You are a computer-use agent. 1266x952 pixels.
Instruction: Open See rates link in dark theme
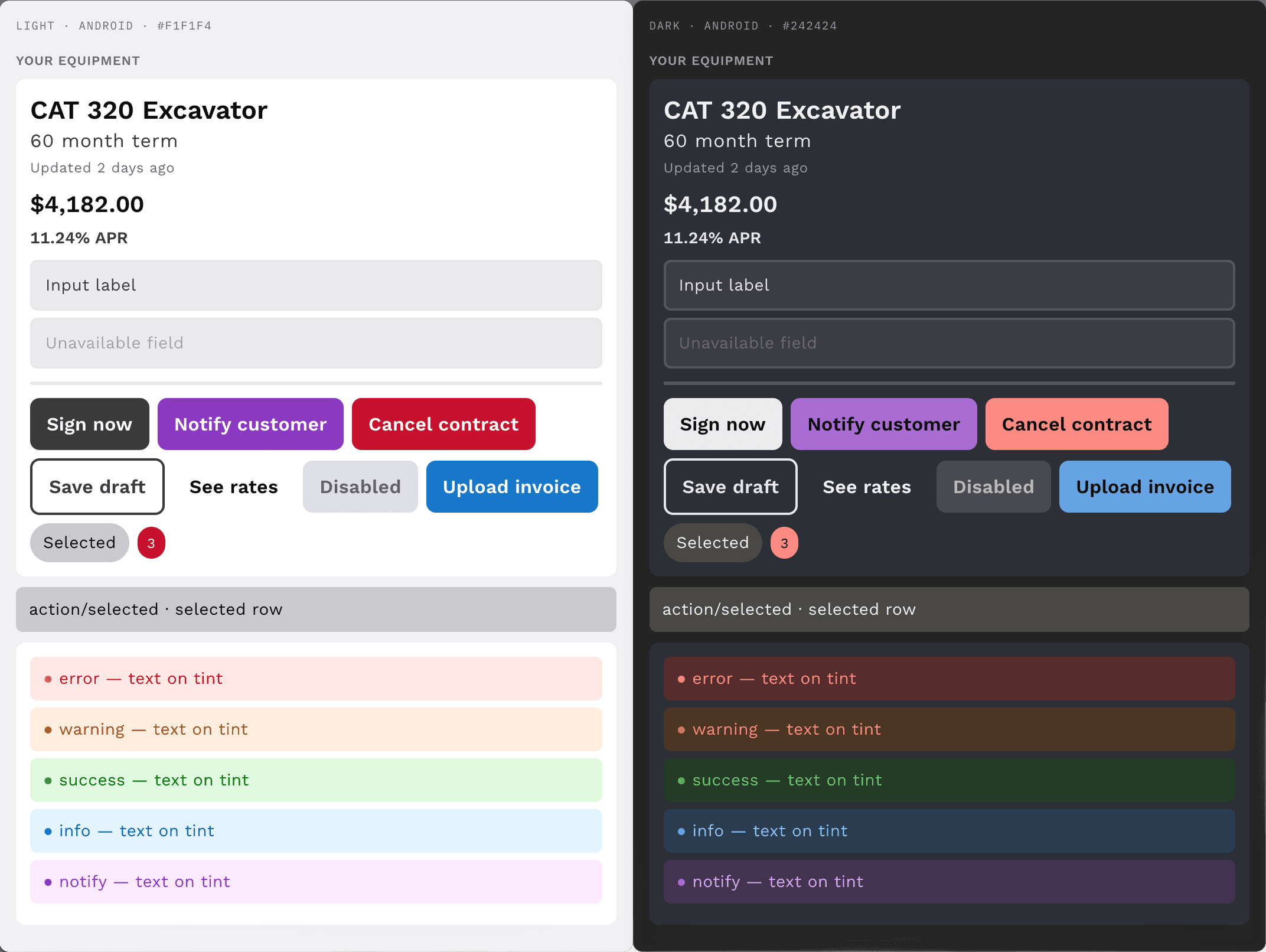click(x=867, y=487)
